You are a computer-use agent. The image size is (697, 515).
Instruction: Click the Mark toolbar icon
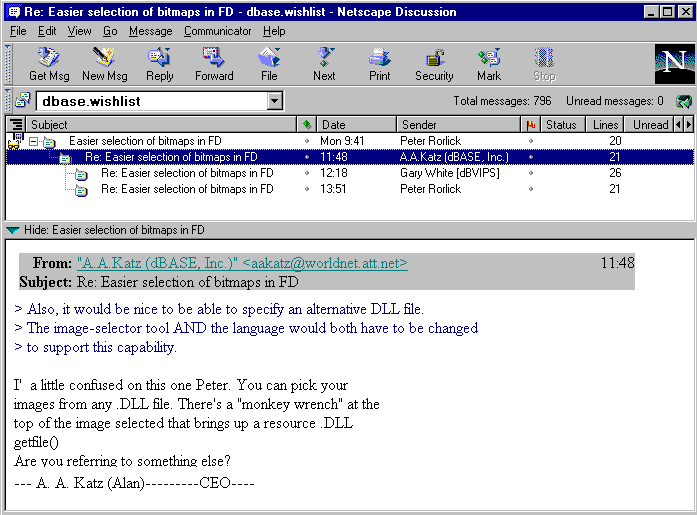(x=488, y=63)
